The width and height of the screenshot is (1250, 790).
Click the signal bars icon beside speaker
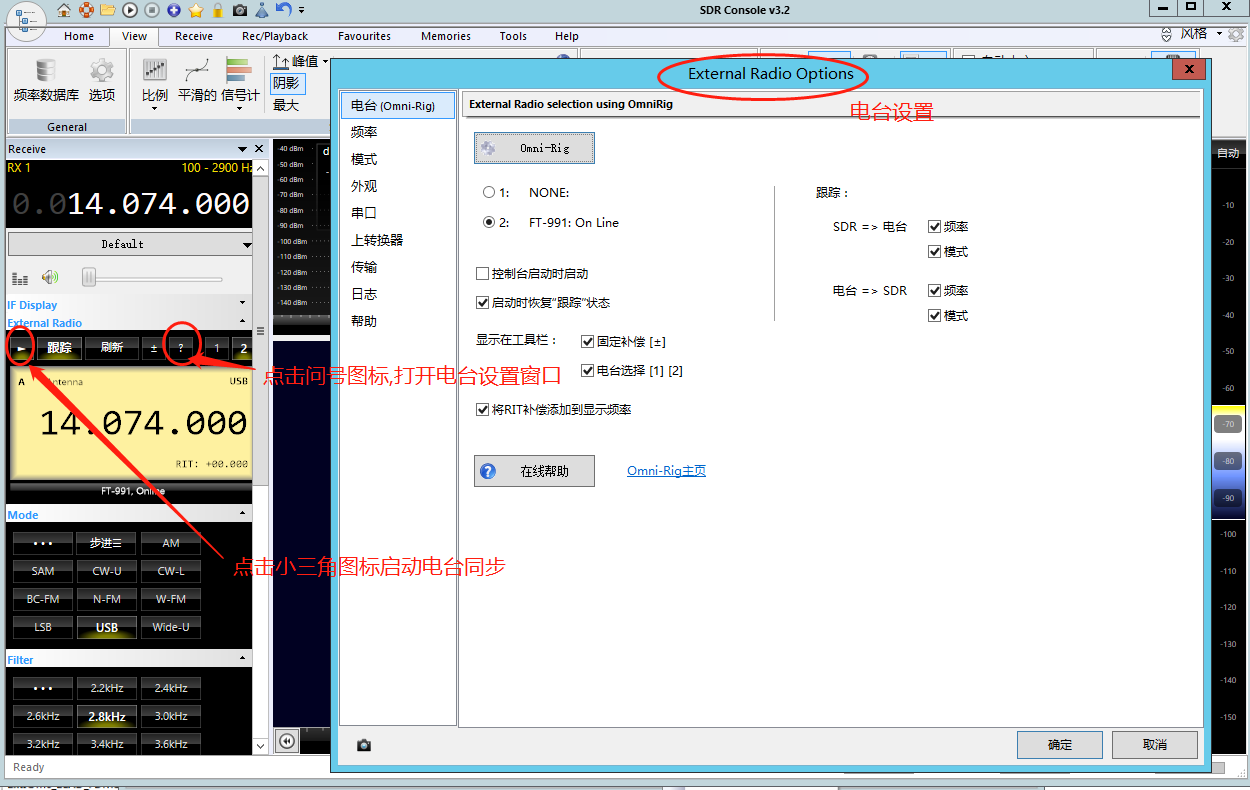pos(20,278)
